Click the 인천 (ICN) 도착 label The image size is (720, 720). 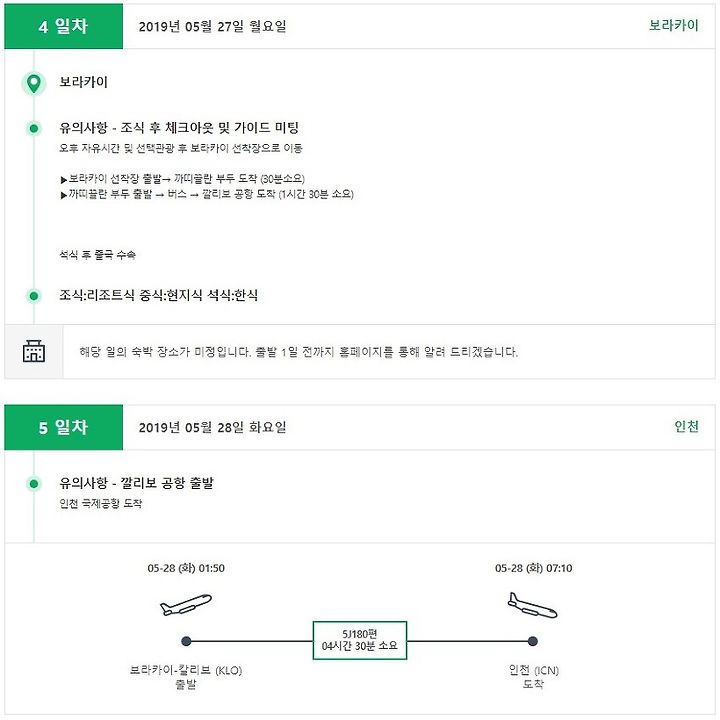[x=533, y=677]
